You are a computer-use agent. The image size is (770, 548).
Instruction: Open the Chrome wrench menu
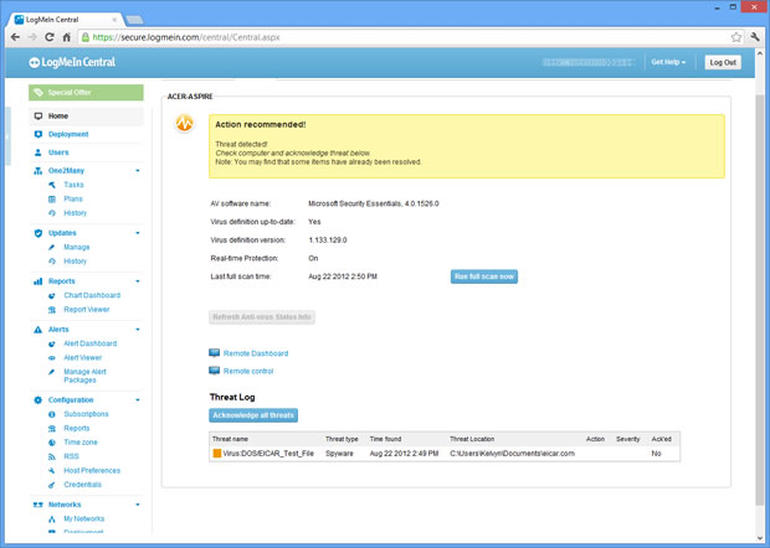pos(755,37)
